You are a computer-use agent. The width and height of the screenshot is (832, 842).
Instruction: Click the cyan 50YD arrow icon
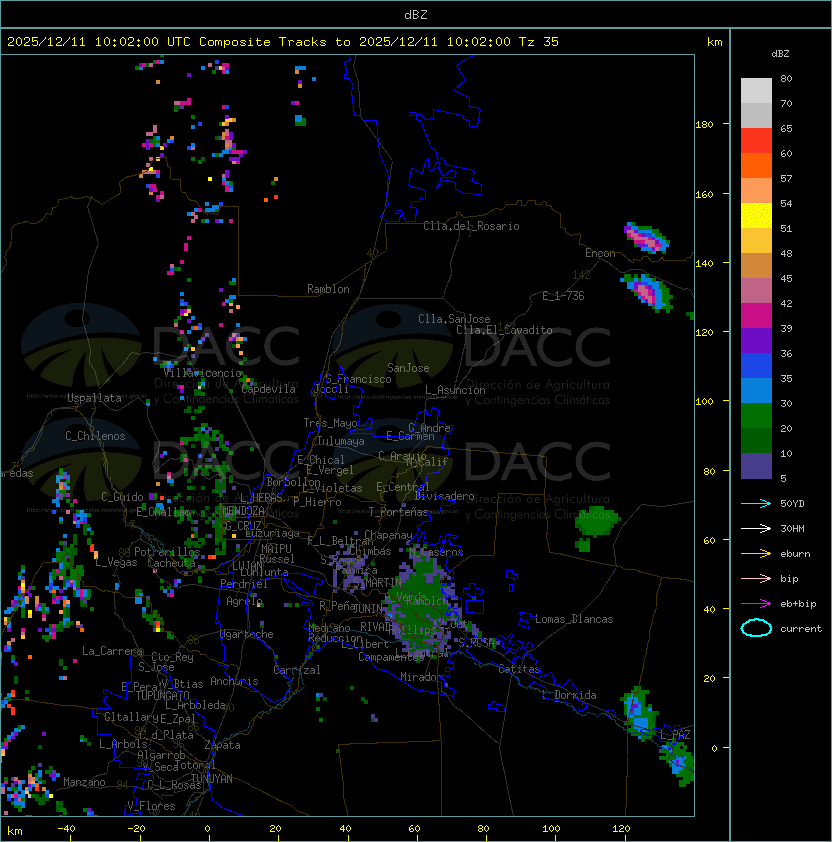756,503
